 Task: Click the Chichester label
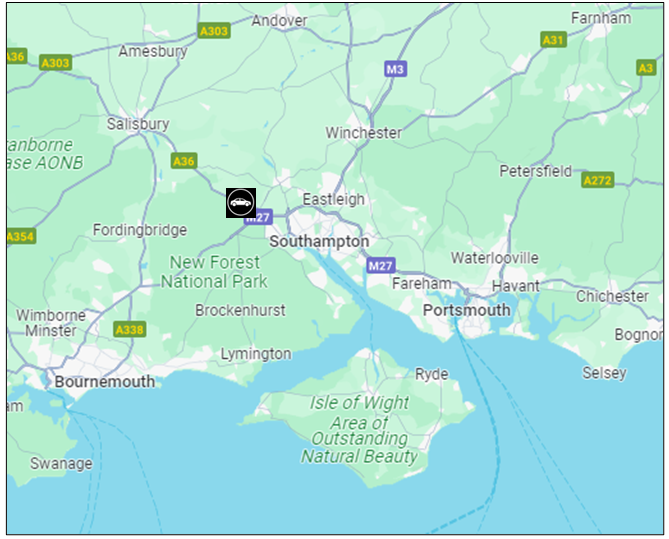[612, 296]
